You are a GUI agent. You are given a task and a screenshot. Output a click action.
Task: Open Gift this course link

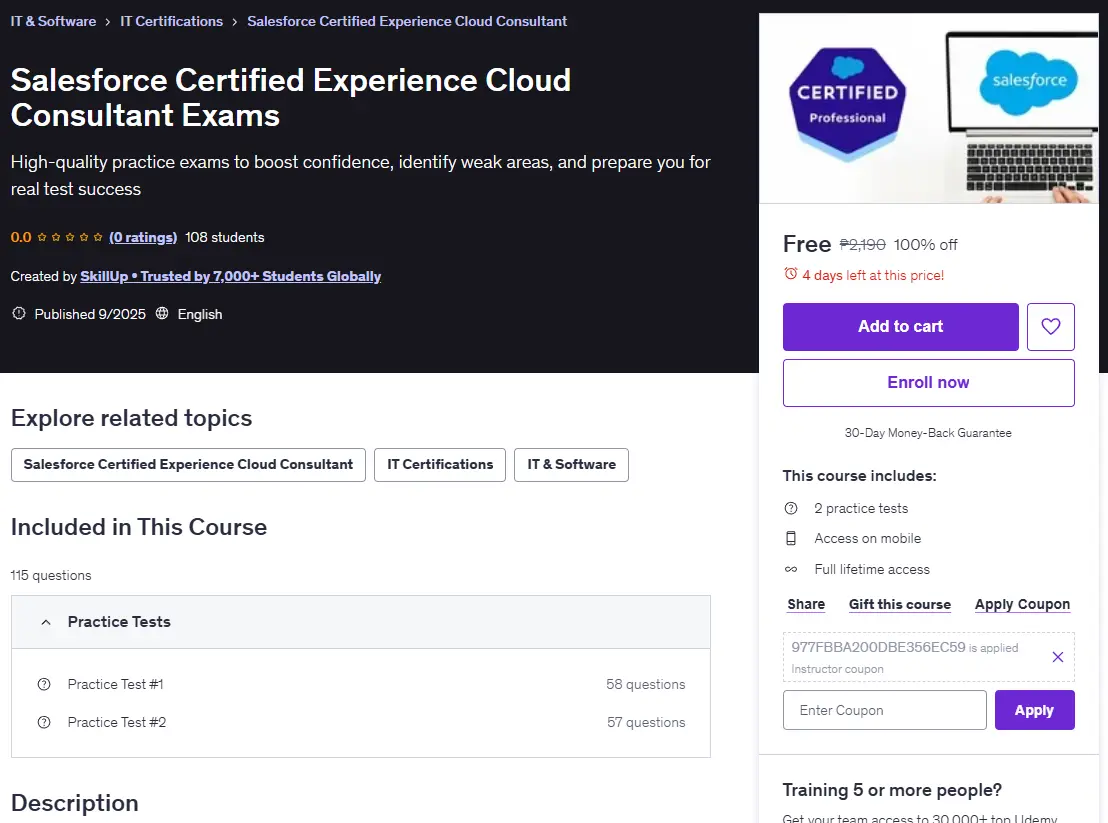tap(900, 605)
